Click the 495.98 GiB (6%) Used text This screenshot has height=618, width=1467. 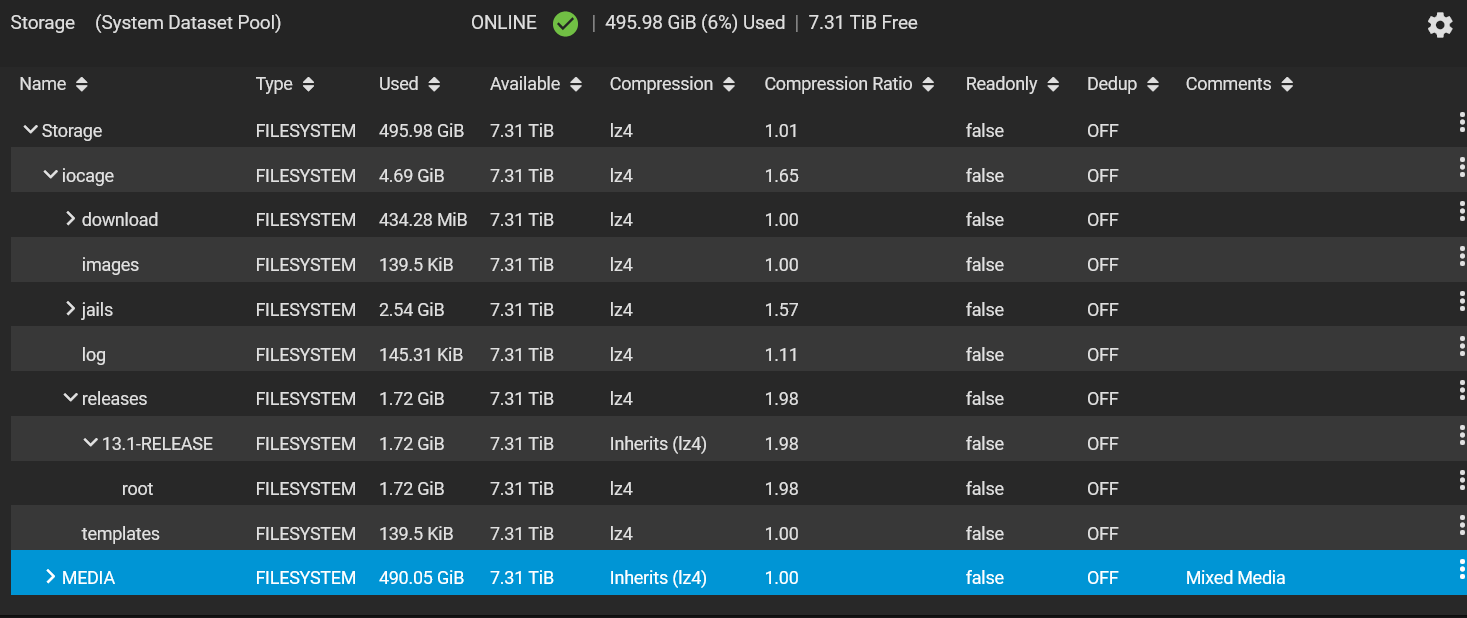tap(695, 23)
